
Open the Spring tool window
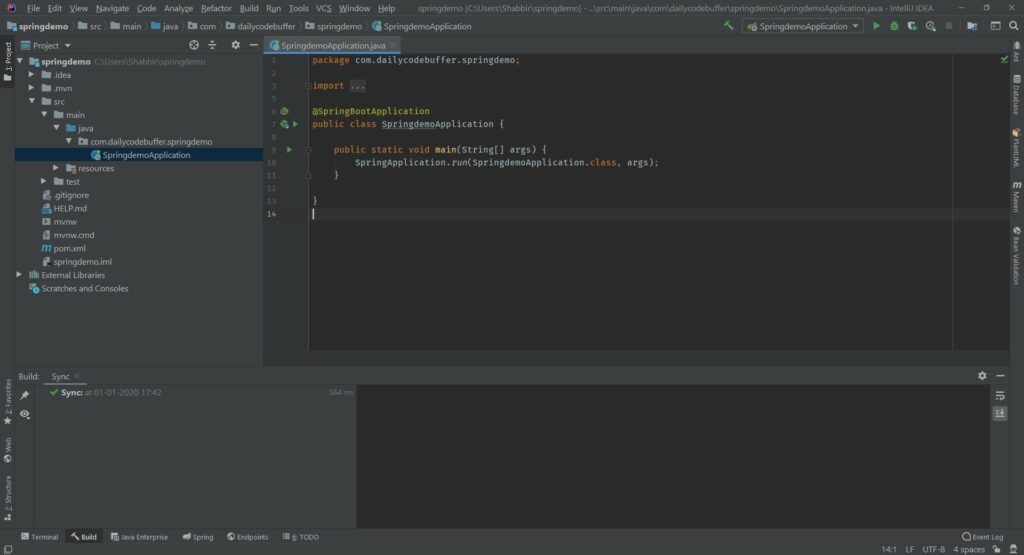(x=198, y=537)
